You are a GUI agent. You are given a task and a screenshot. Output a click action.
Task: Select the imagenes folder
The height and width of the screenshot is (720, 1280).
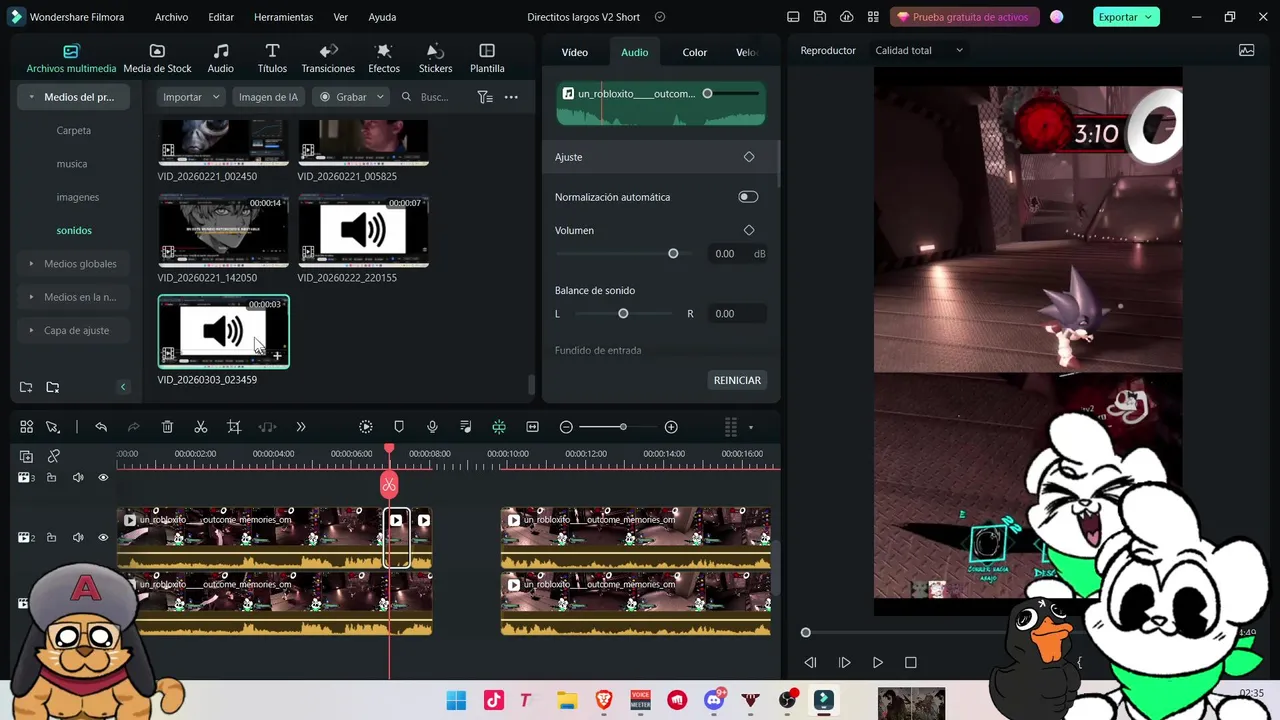click(78, 197)
